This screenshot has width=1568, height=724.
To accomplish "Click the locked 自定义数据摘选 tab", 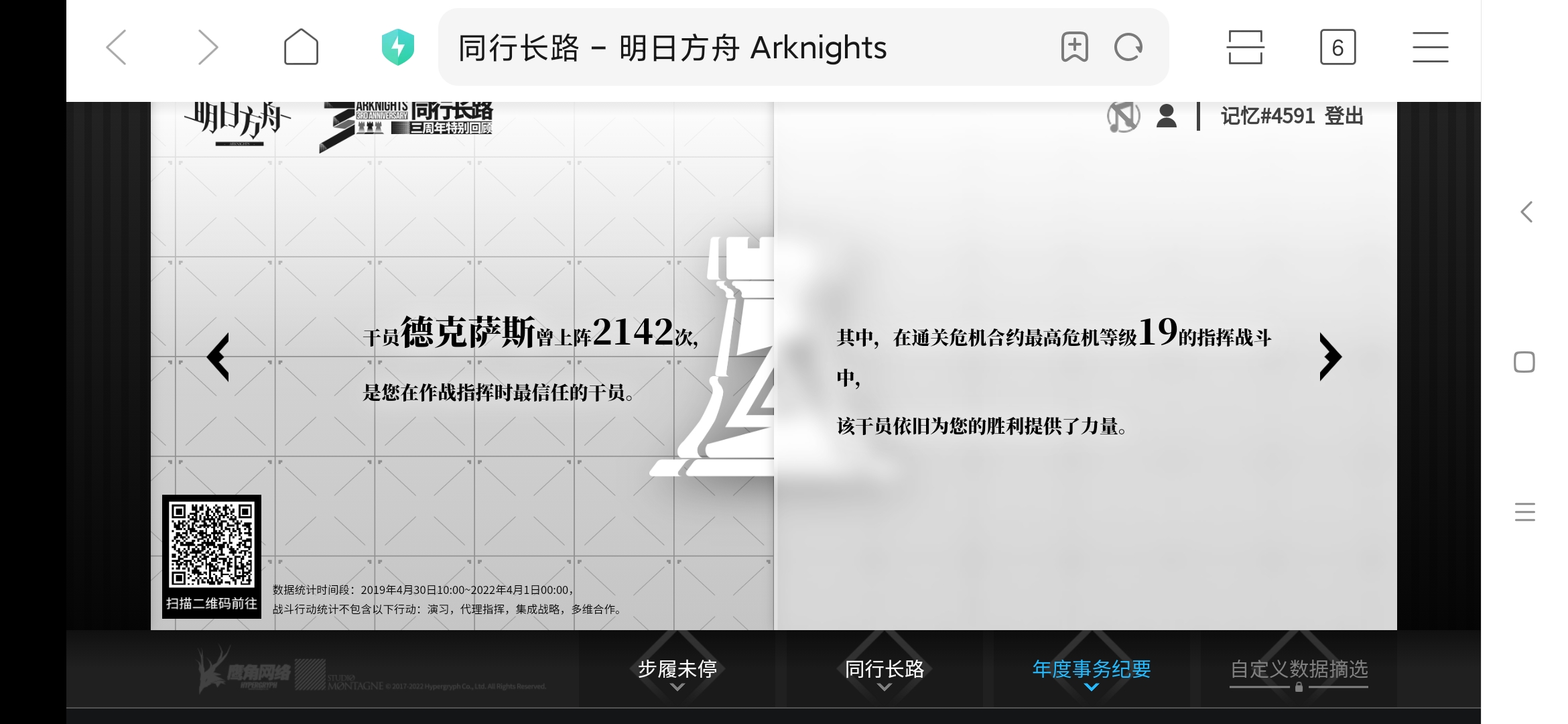I will (x=1299, y=669).
